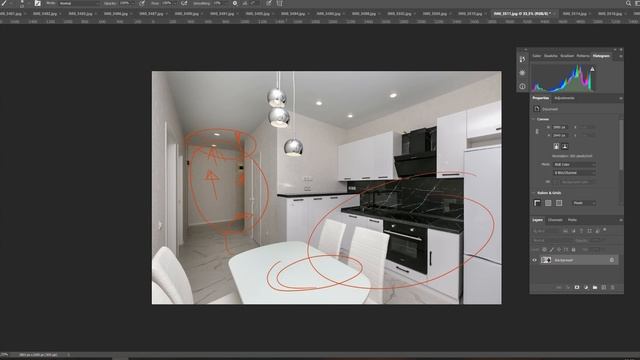640x360 pixels.
Task: Click the brush angle icon
Action: (x=245, y=3)
